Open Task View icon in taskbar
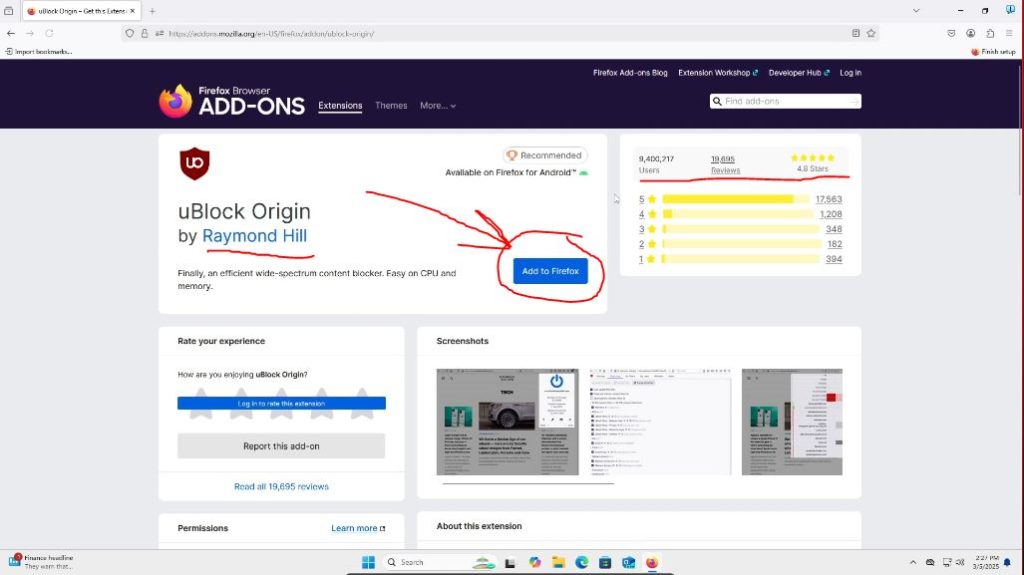Viewport: 1024px width, 575px height. coord(510,562)
